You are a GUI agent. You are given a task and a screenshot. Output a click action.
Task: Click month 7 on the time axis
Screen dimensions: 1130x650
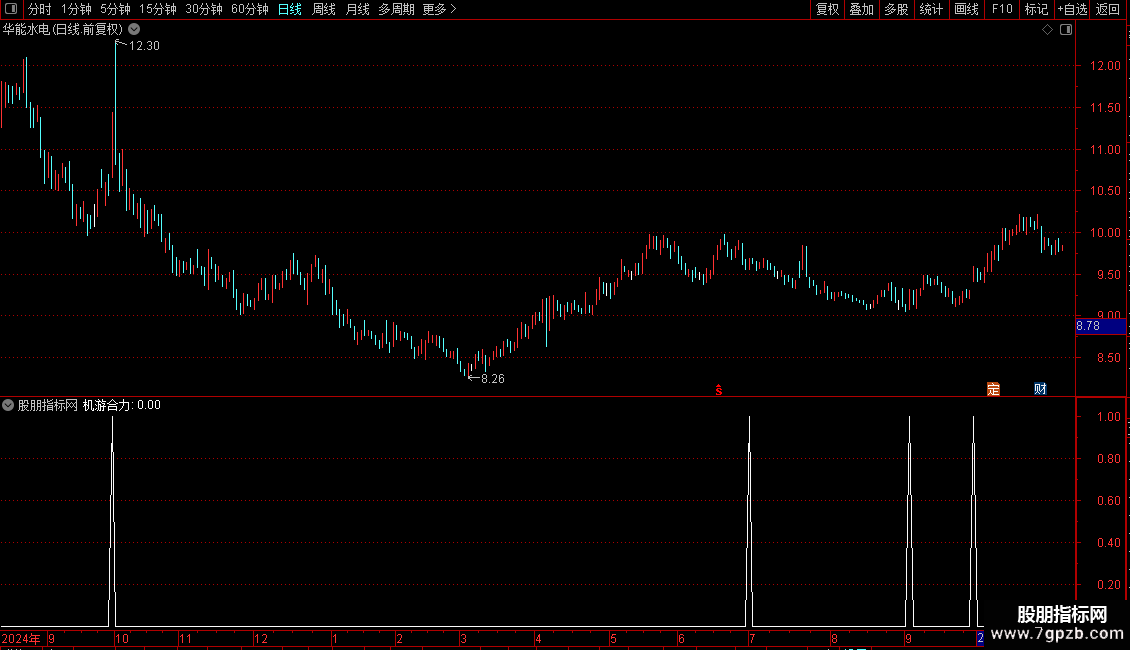coord(752,638)
